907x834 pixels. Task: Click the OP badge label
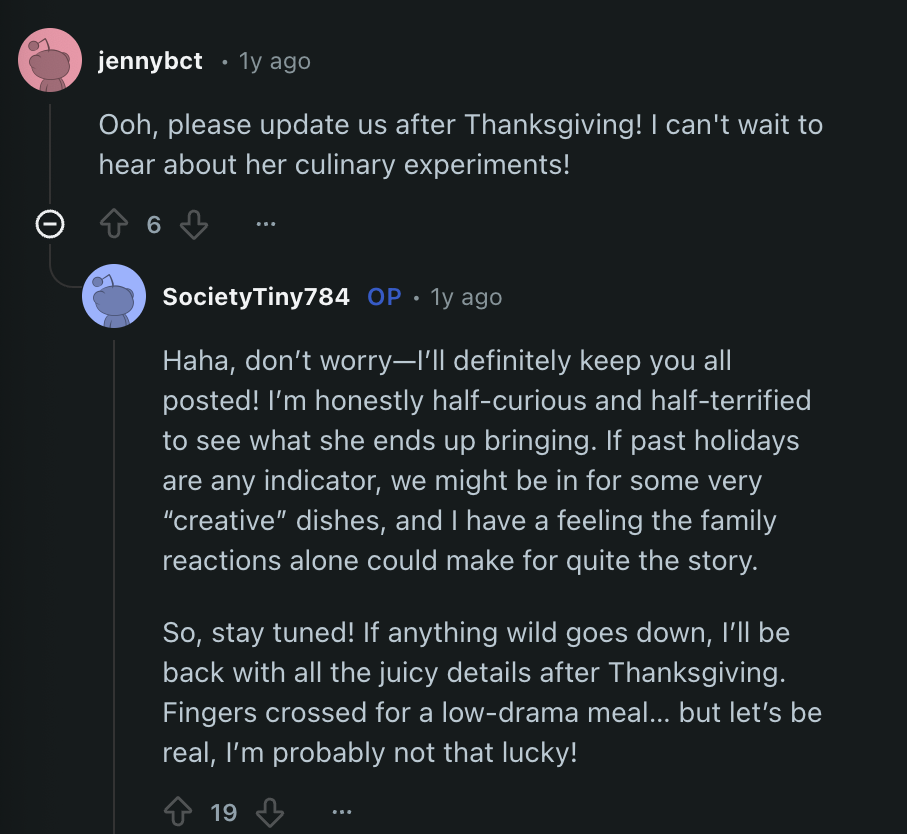pyautogui.click(x=384, y=297)
